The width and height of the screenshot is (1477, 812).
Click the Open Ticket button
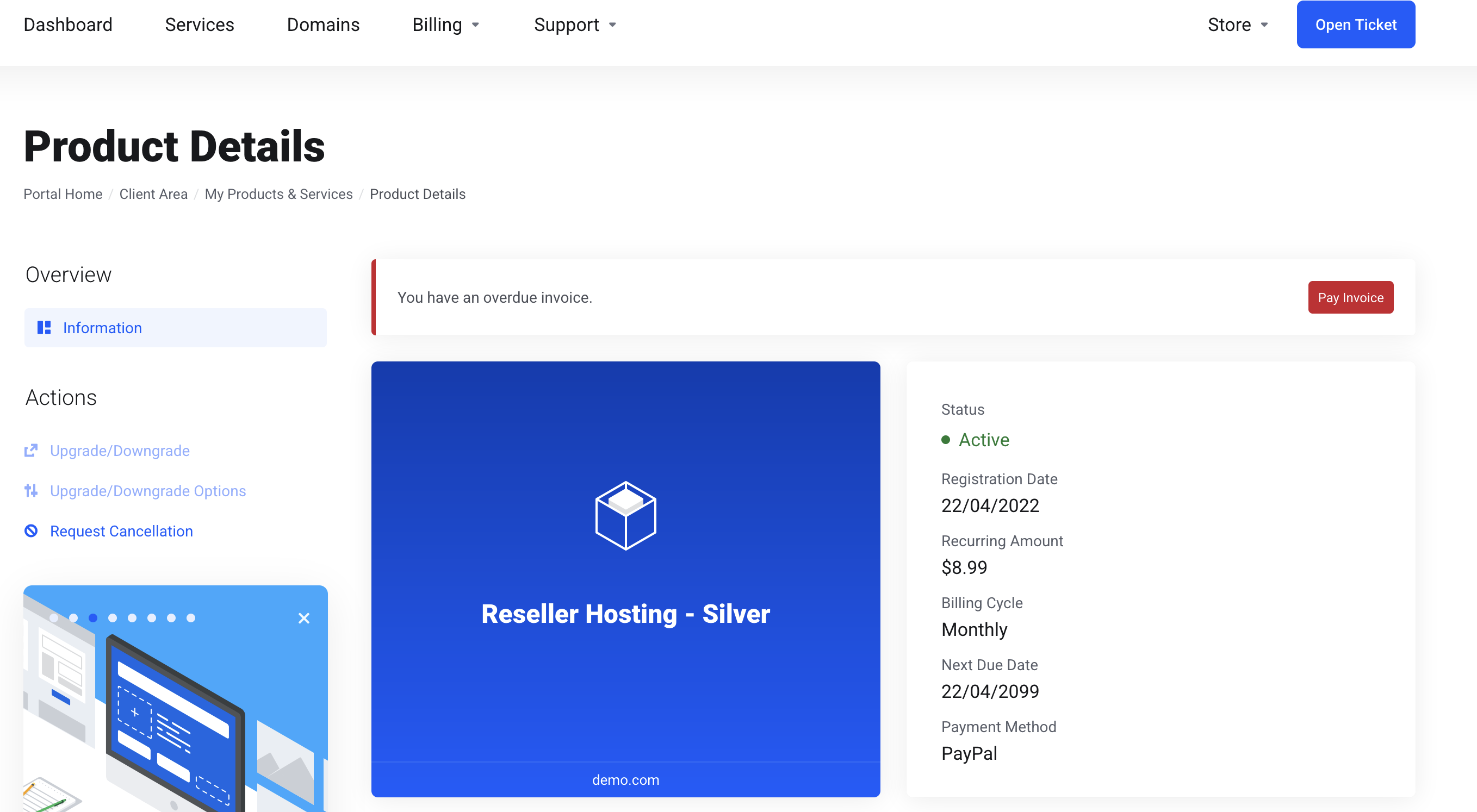pos(1355,24)
